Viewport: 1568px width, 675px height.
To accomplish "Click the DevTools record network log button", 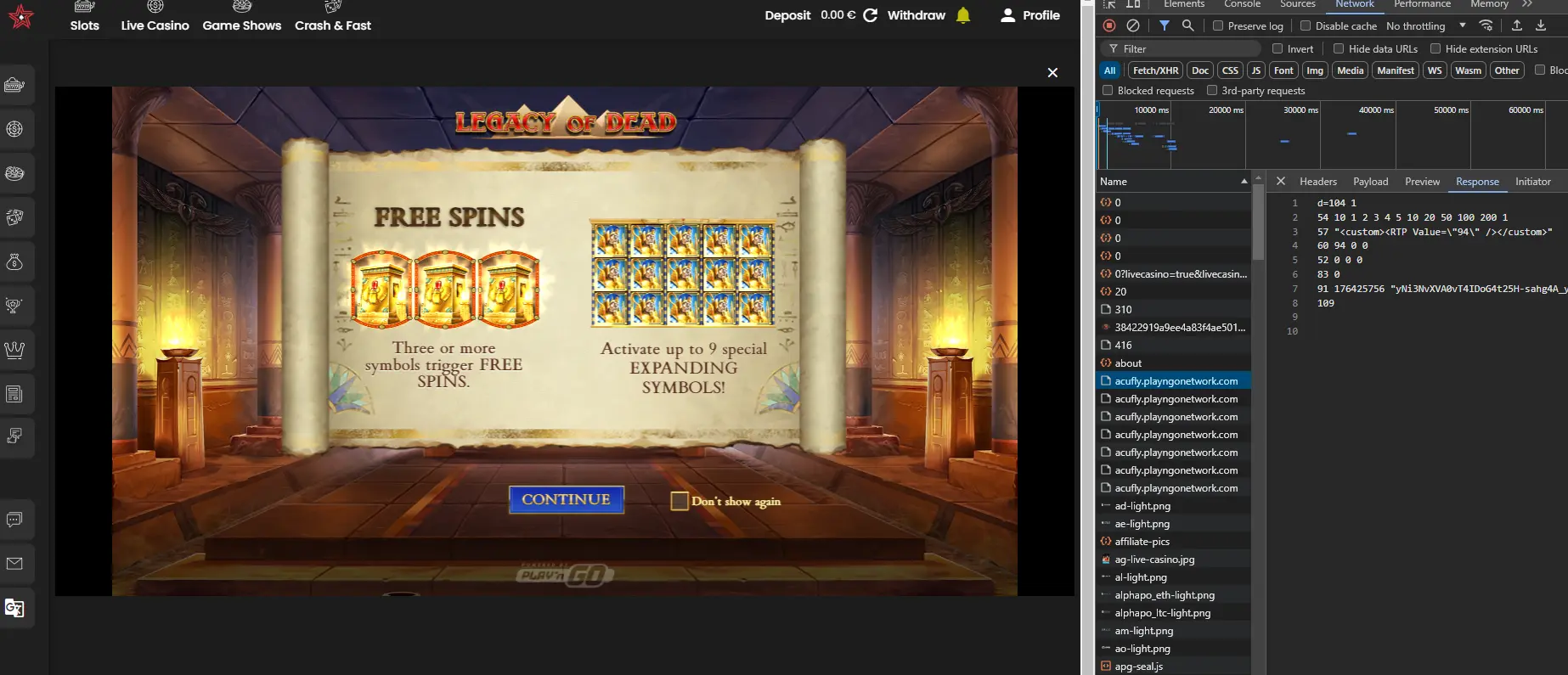I will coord(1109,25).
